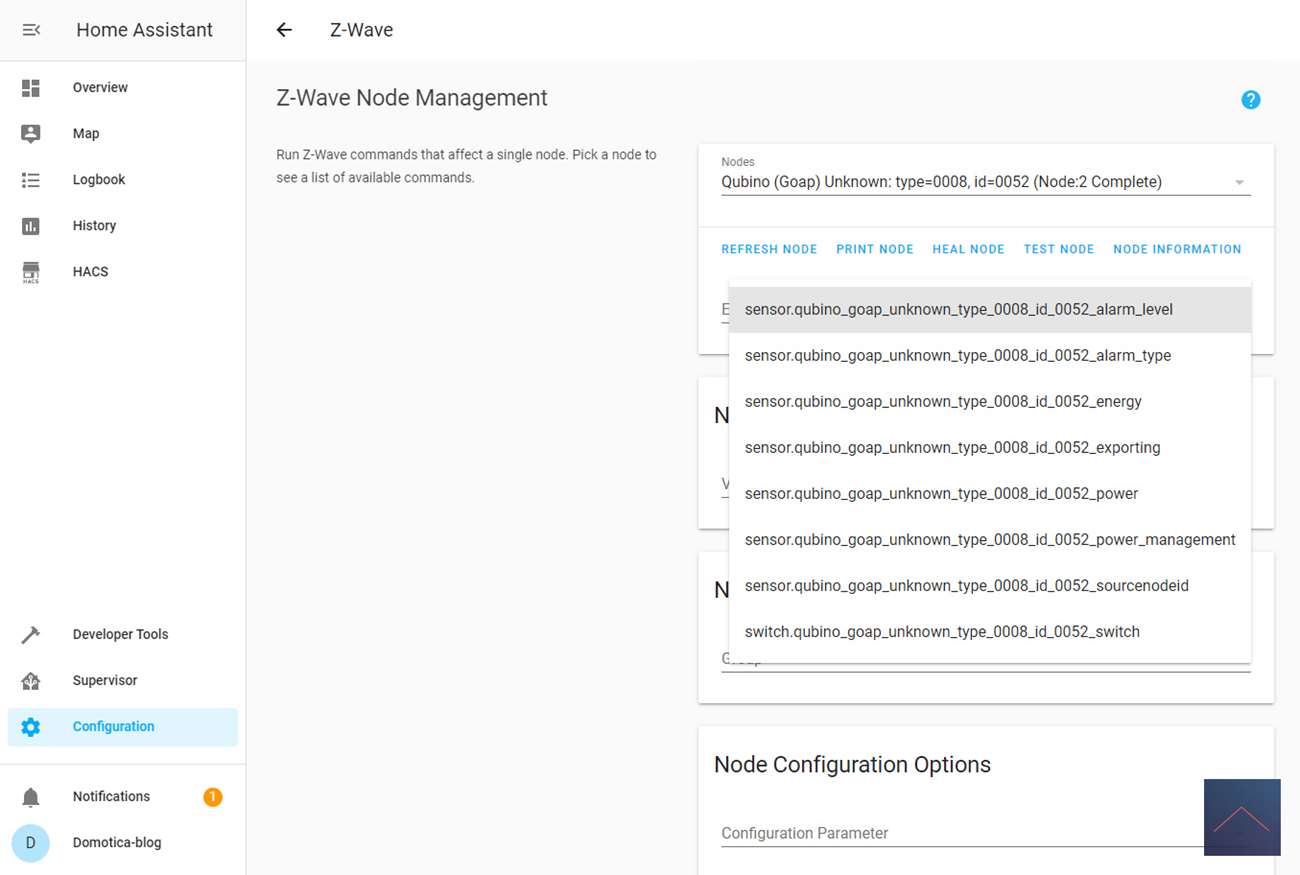This screenshot has height=875, width=1300.
Task: Click the Overview dashboard icon
Action: 31,88
